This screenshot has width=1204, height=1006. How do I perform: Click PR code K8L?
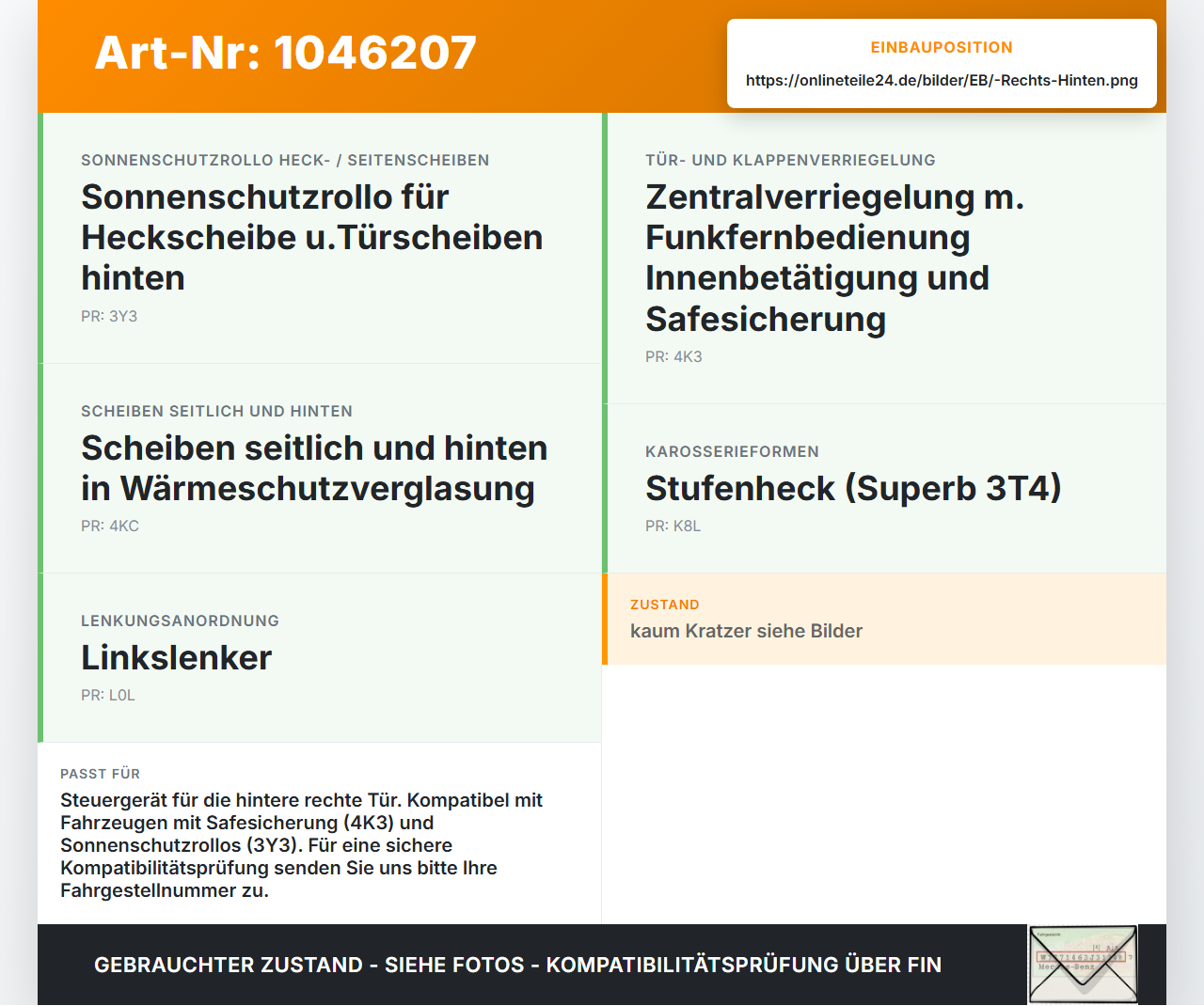point(673,527)
